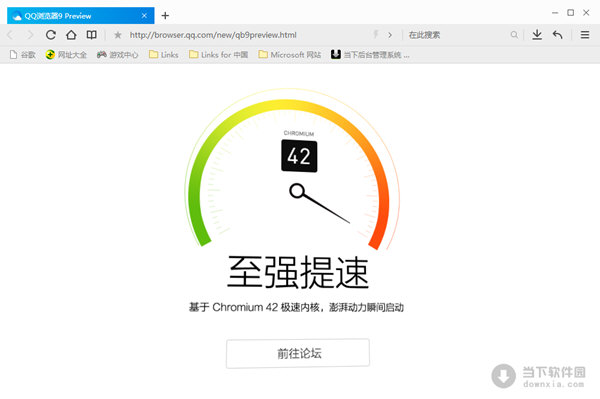This screenshot has height=399, width=600.
Task: Open a new tab with plus button
Action: (165, 16)
